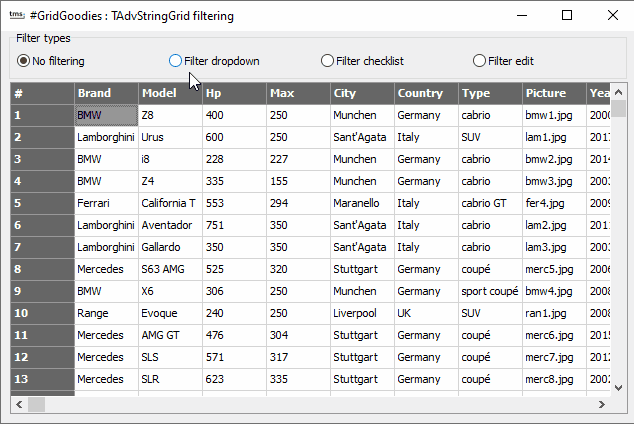
Task: Select row header number 13
Action: point(42,379)
